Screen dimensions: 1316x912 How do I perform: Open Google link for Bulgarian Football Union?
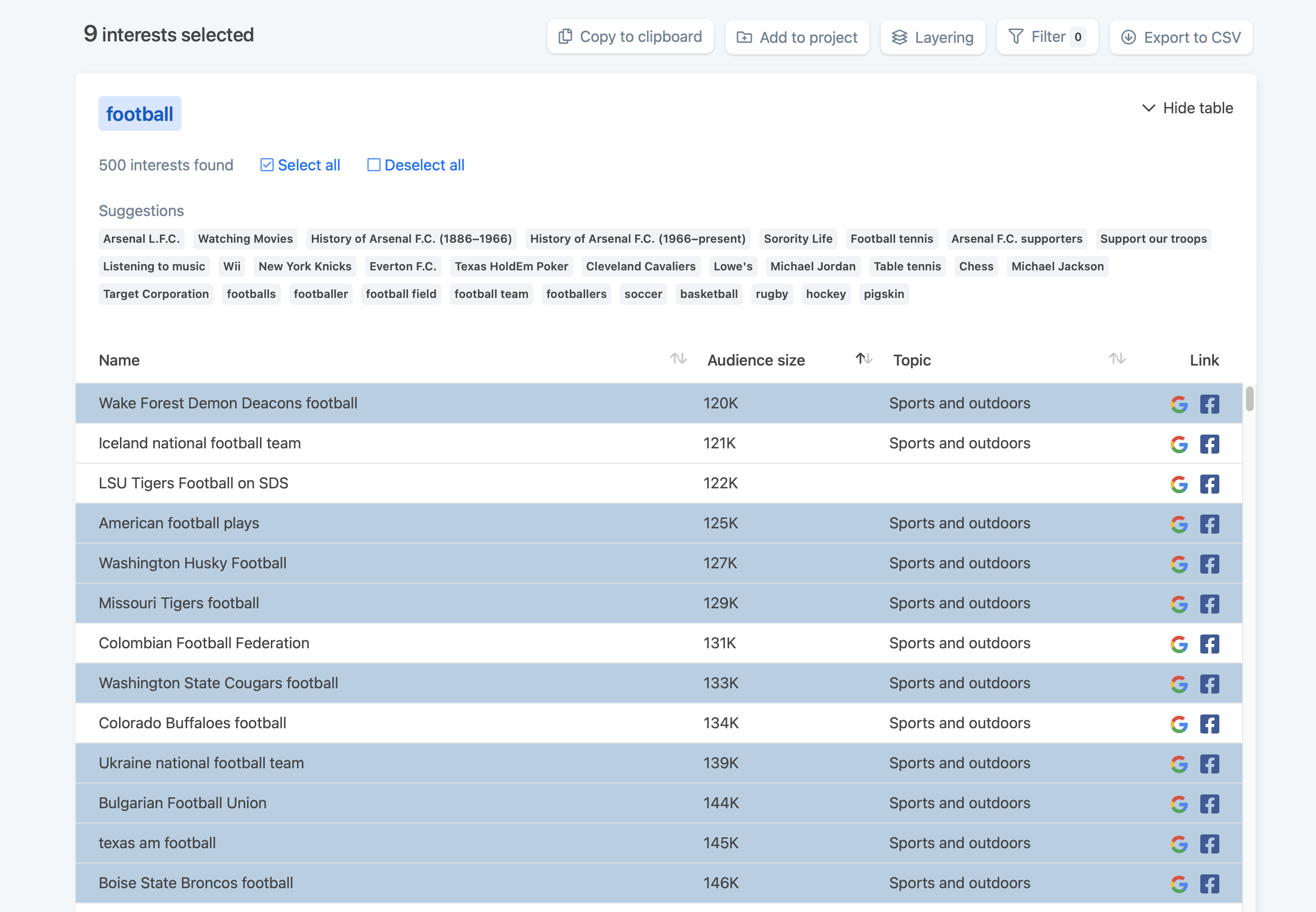(x=1178, y=804)
